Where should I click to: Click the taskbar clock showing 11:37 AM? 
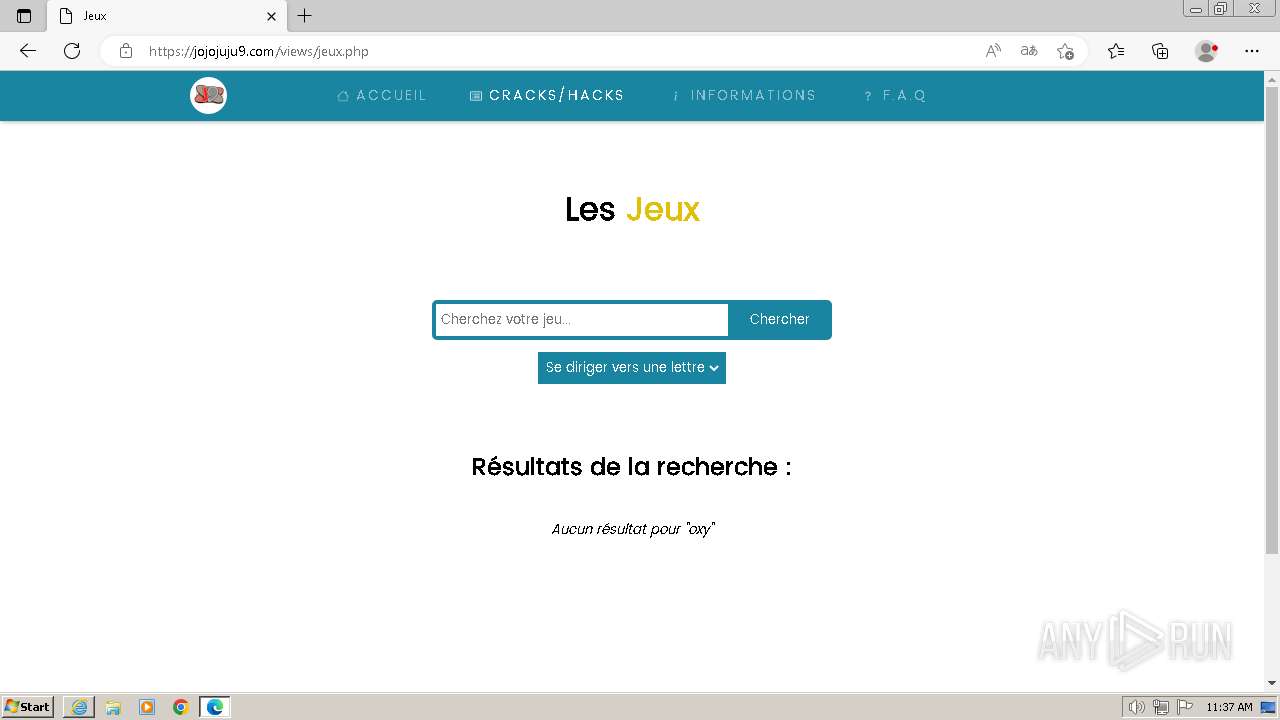coord(1229,707)
